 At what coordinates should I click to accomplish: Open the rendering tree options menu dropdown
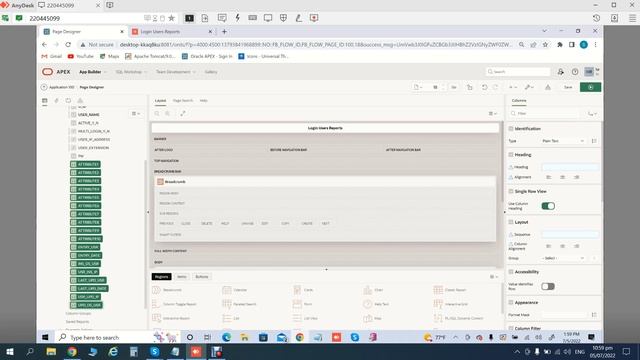click(136, 113)
